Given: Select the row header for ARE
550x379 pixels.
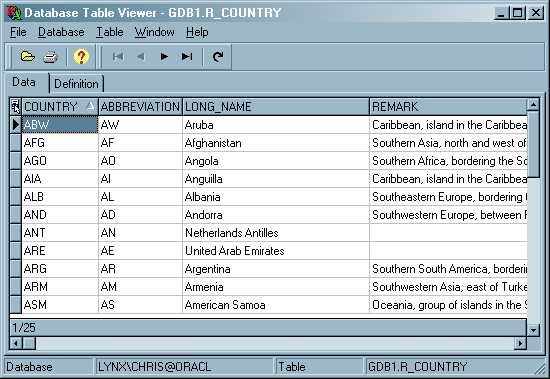Looking at the screenshot, I should click(x=15, y=251).
